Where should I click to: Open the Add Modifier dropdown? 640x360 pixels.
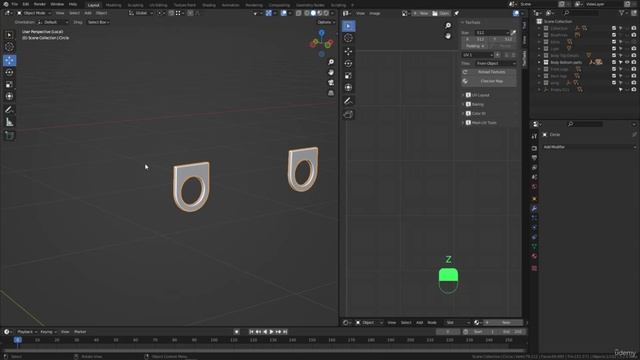(x=589, y=147)
